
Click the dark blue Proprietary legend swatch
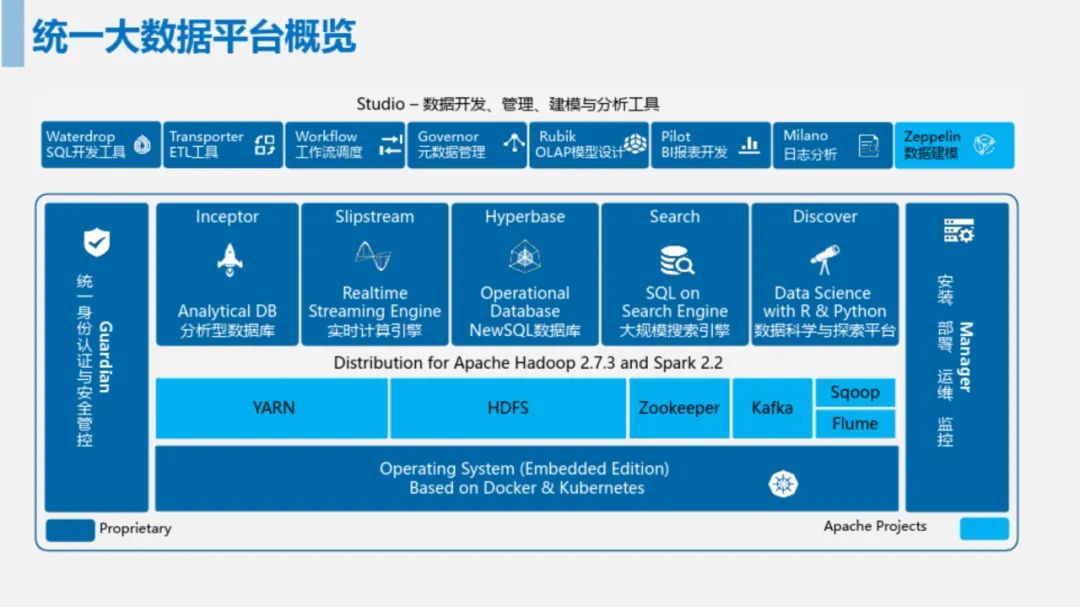tap(70, 529)
